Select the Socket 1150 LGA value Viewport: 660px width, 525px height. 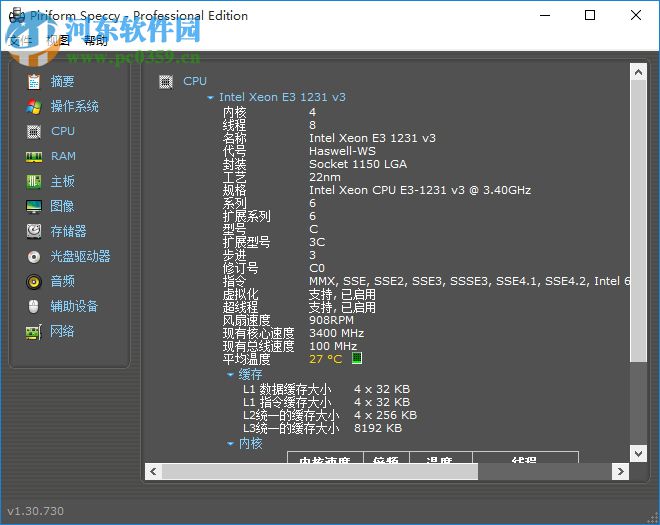tap(358, 164)
